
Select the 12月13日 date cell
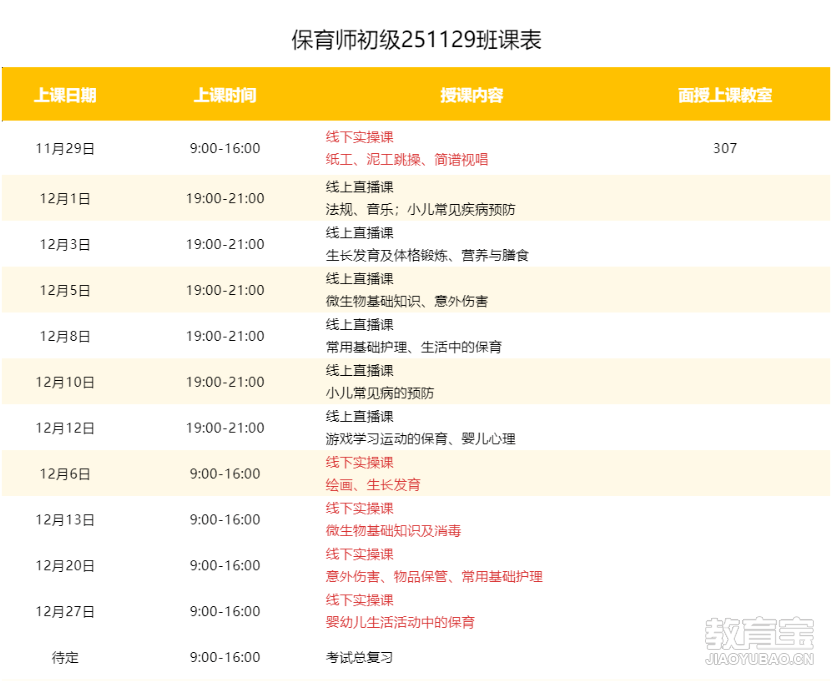tap(65, 520)
